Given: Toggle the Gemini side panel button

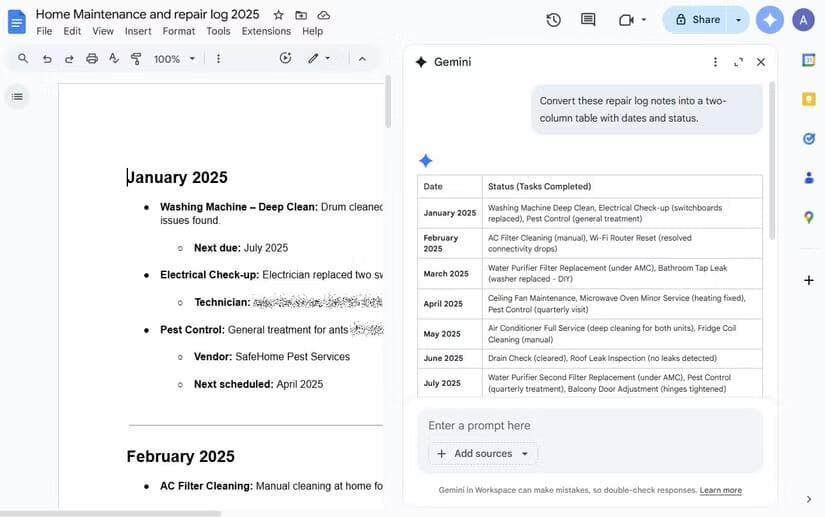Looking at the screenshot, I should click(x=769, y=19).
